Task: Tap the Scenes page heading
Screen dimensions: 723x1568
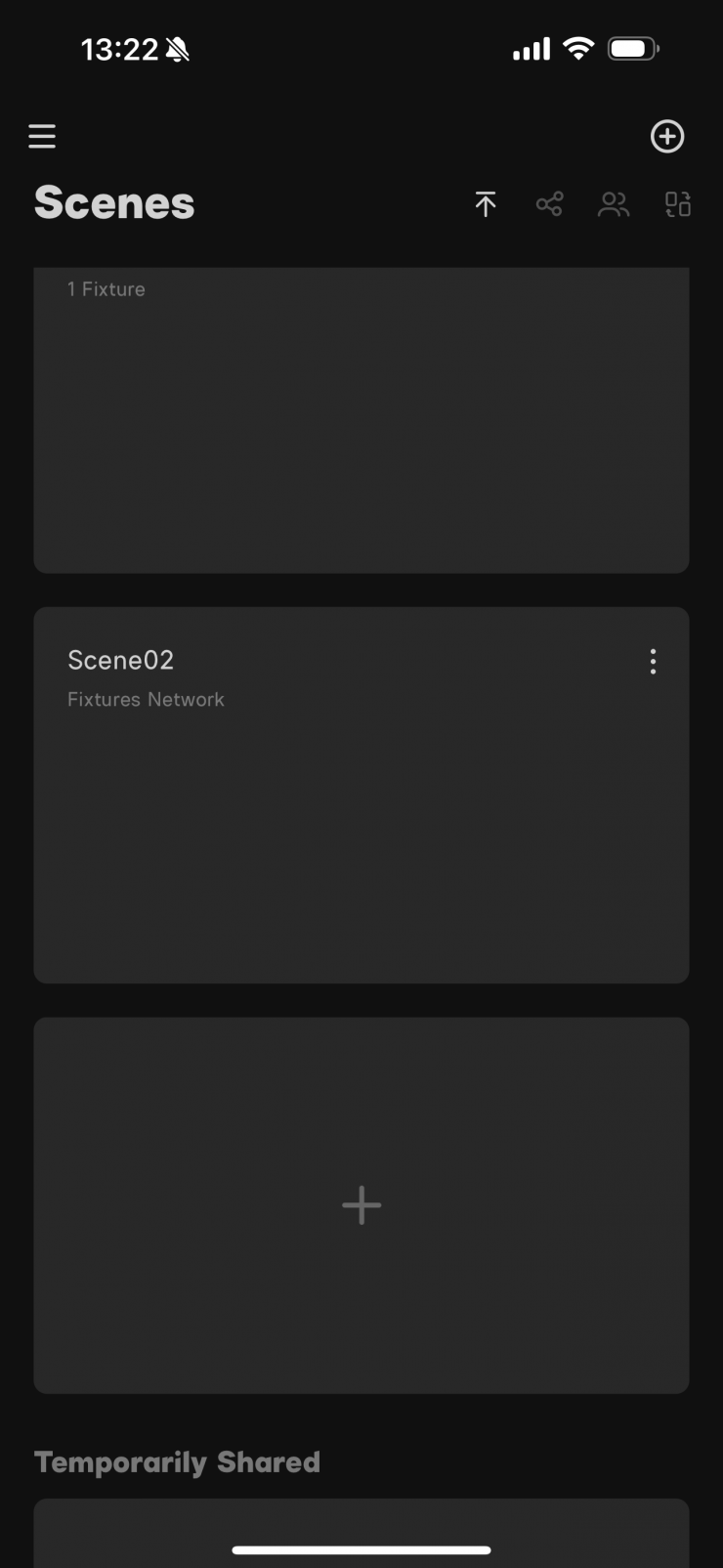Action: point(114,202)
